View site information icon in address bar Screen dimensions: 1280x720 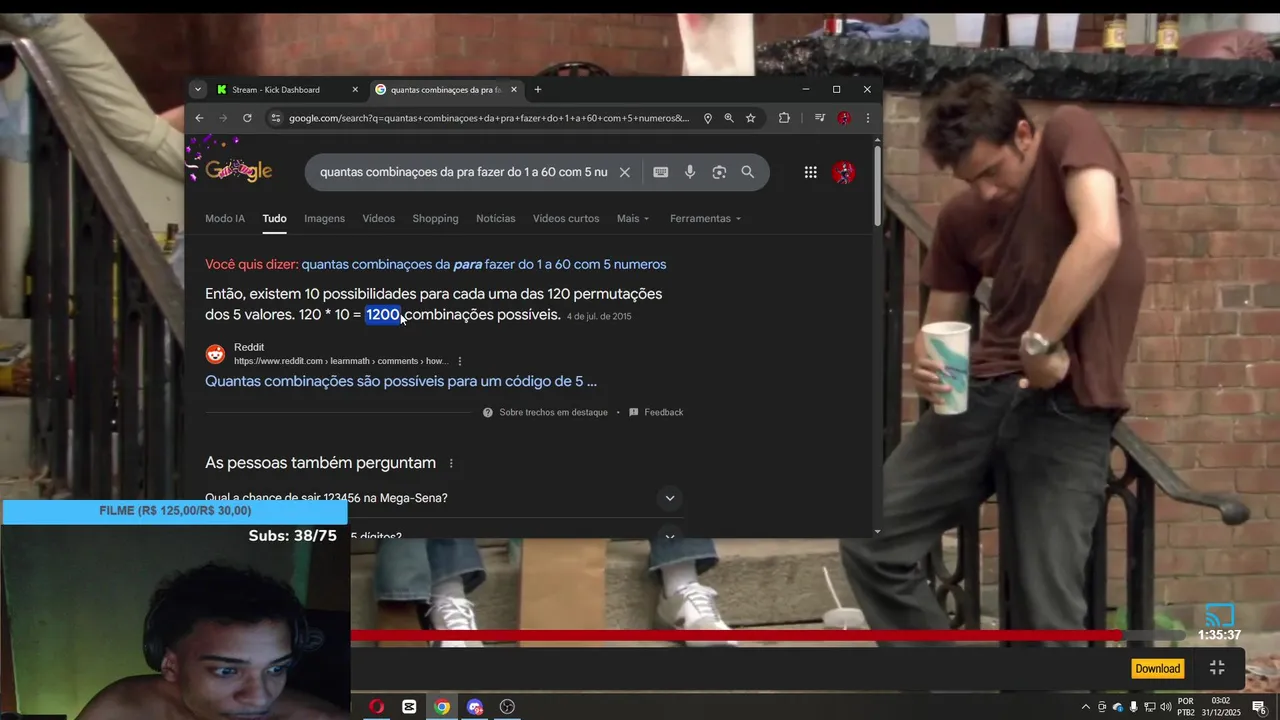pos(275,118)
